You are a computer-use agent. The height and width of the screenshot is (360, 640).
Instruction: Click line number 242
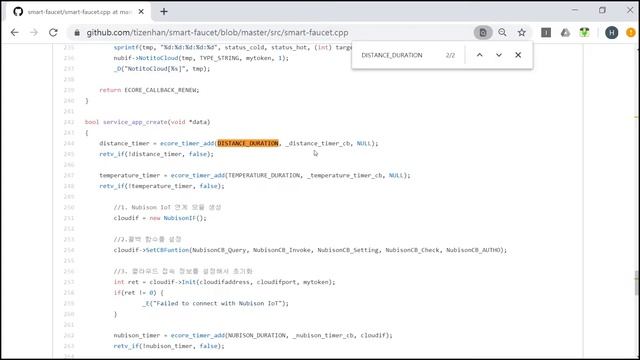pyautogui.click(x=69, y=122)
